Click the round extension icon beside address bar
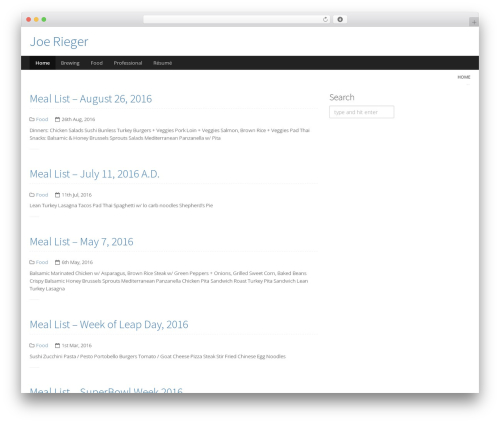The height and width of the screenshot is (423, 500). point(340,19)
